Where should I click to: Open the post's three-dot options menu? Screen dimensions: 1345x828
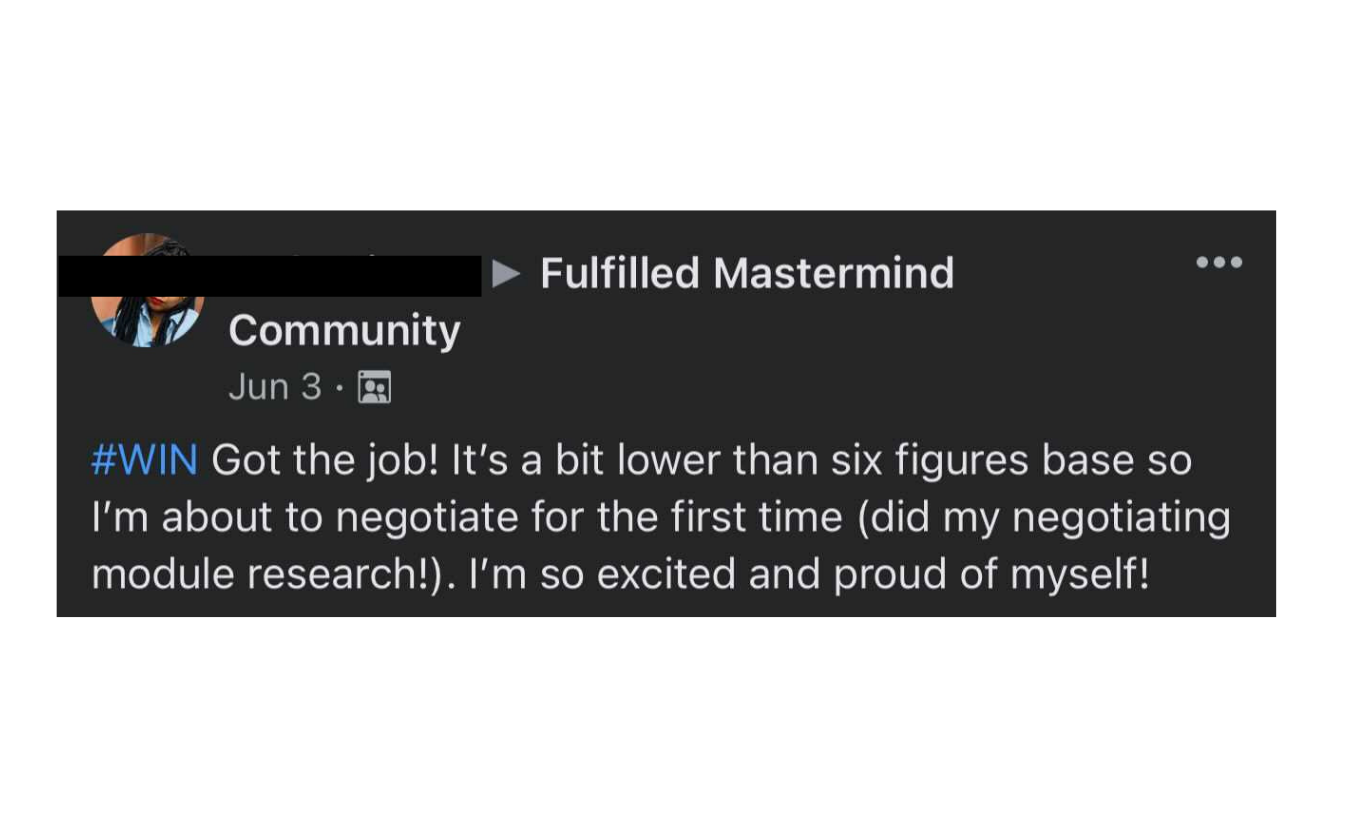coord(1219,263)
